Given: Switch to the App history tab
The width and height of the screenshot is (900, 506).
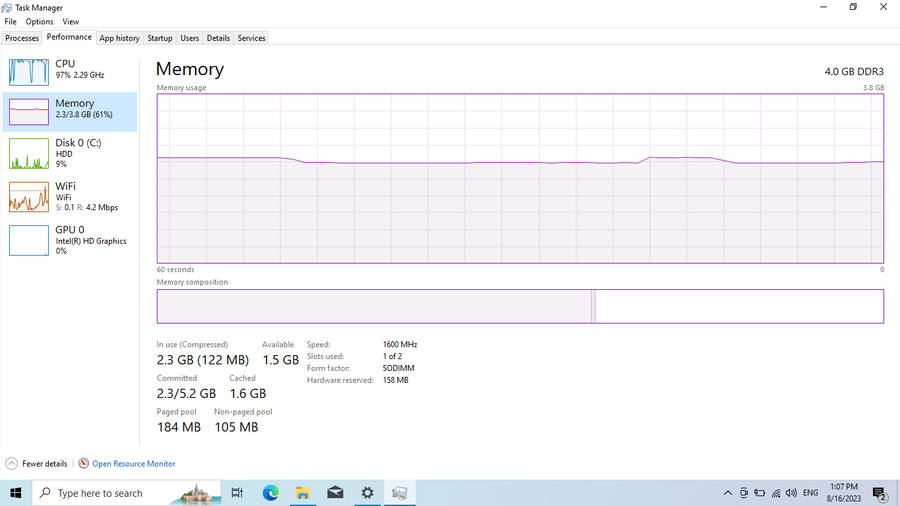Looking at the screenshot, I should (119, 38).
